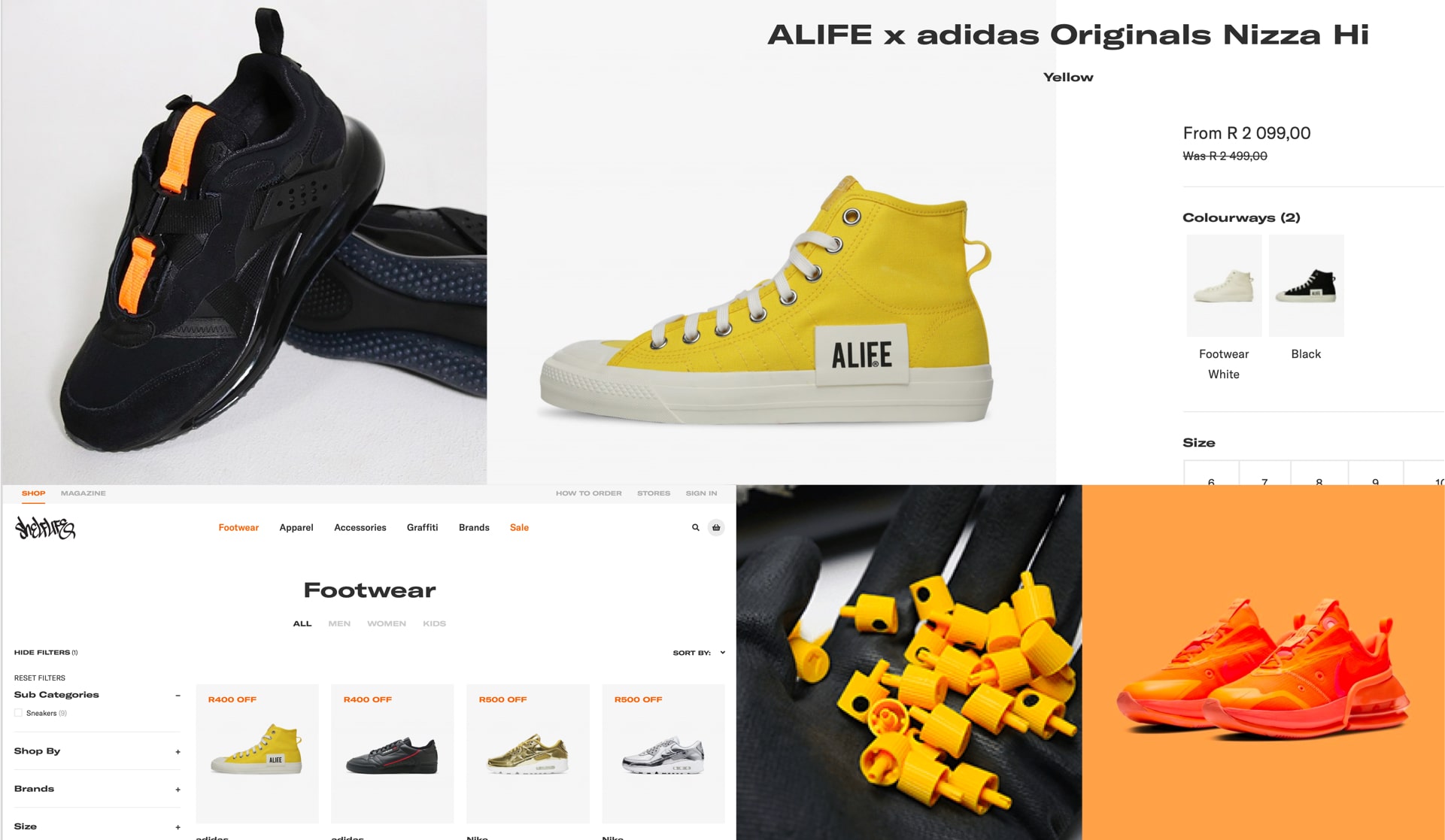Open the Apparel menu
The height and width of the screenshot is (840, 1445).
pyautogui.click(x=296, y=528)
